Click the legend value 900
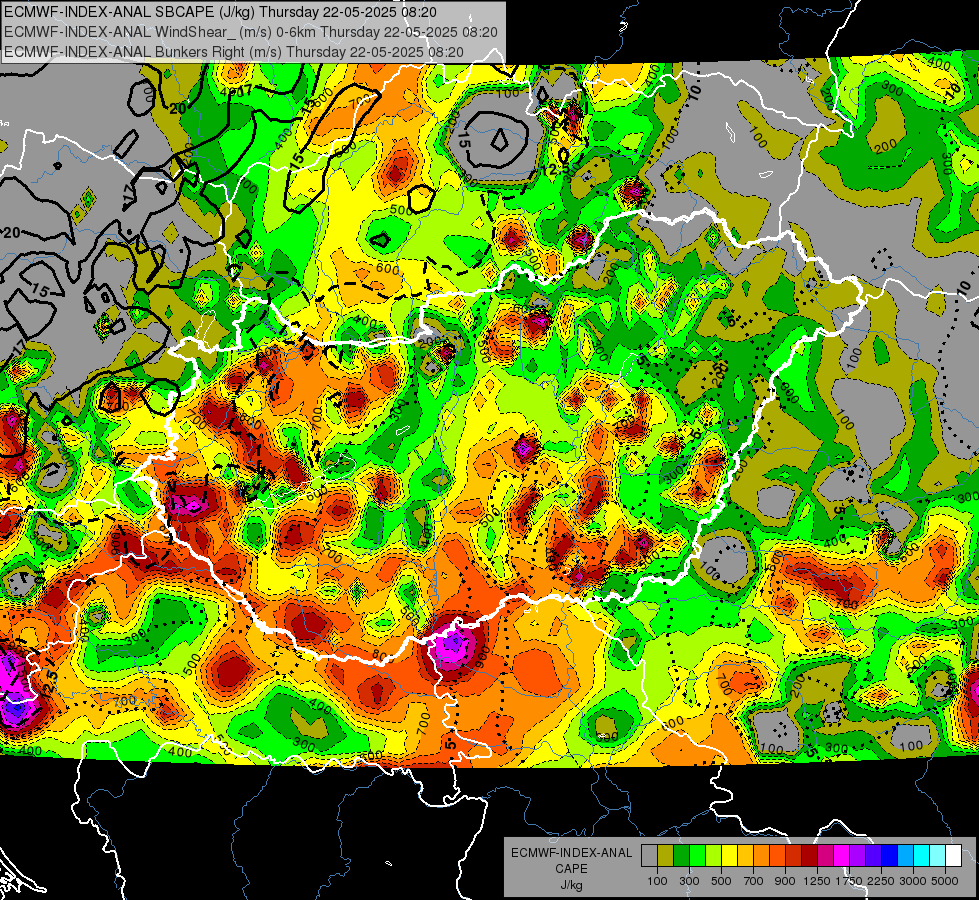The image size is (979, 900). (x=785, y=881)
